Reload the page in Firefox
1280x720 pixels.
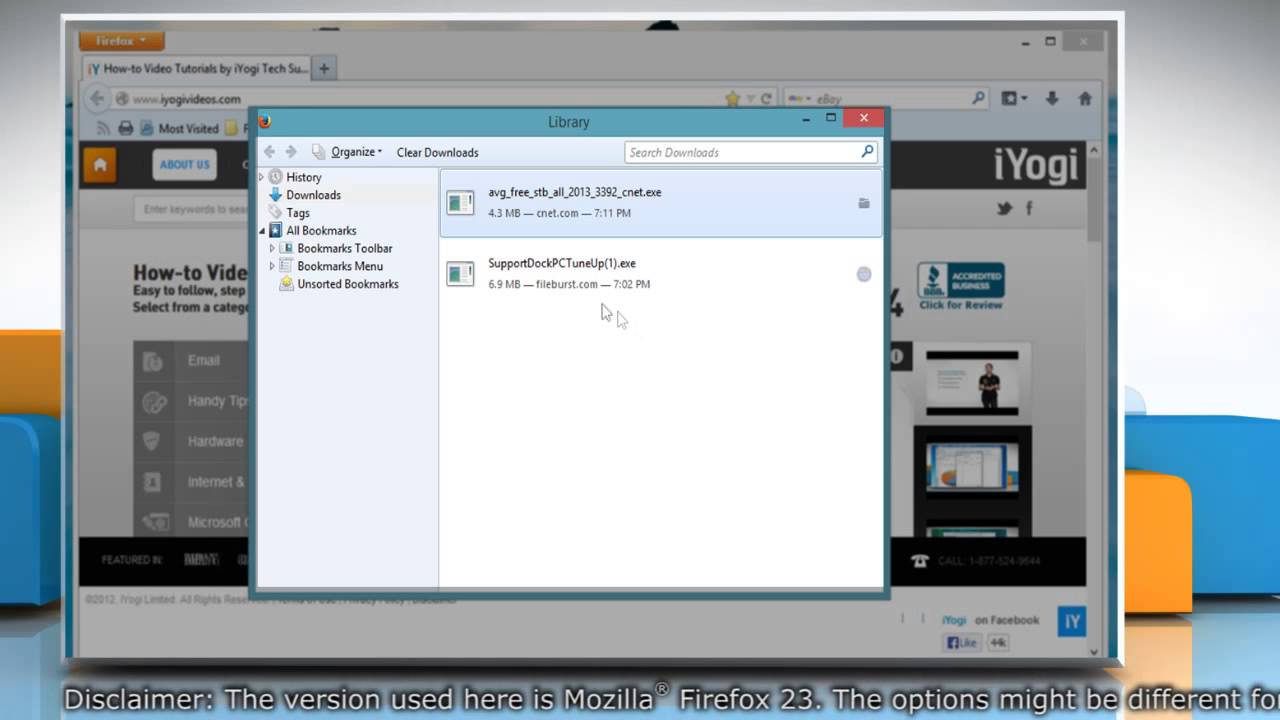pos(766,99)
